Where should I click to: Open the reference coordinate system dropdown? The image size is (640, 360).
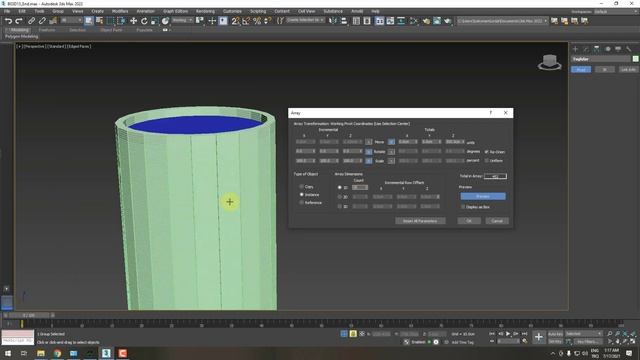click(x=182, y=20)
